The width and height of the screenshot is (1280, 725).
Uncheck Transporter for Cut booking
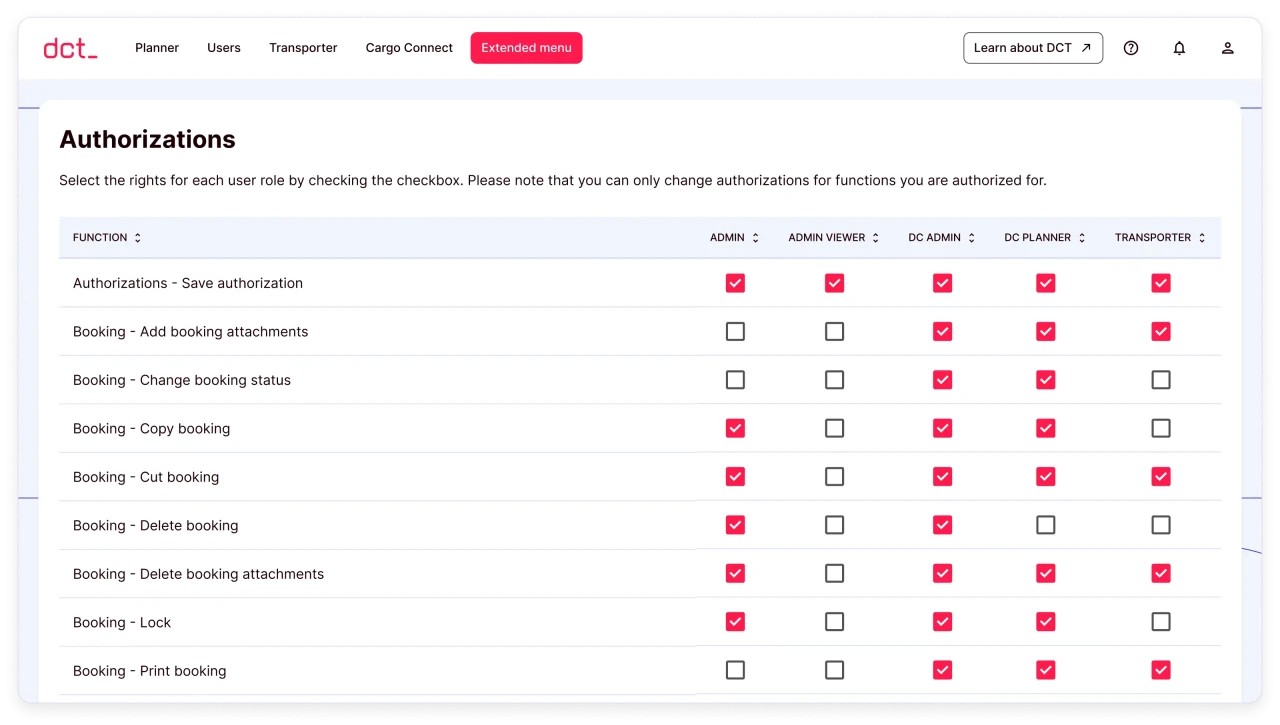(1160, 477)
